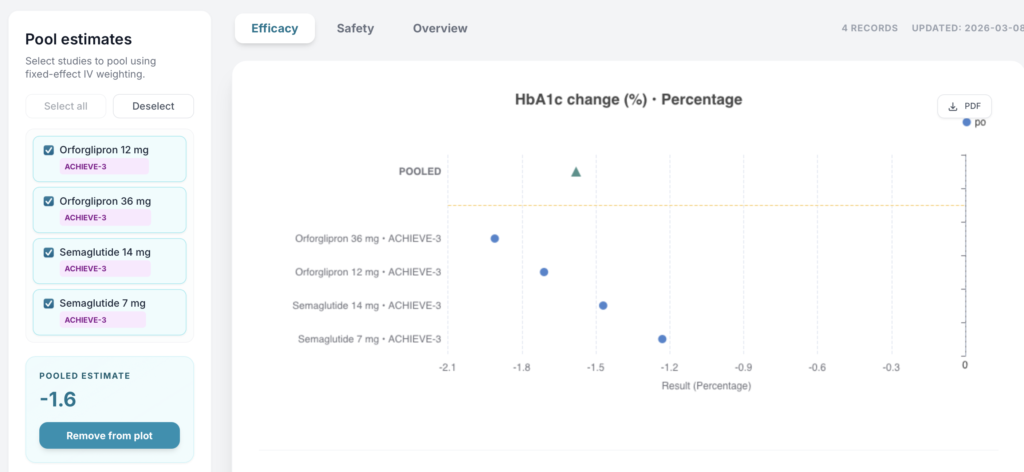Screen dimensions: 1024x472
Task: Select the Semaglutide 14 mg data point
Action: (603, 306)
